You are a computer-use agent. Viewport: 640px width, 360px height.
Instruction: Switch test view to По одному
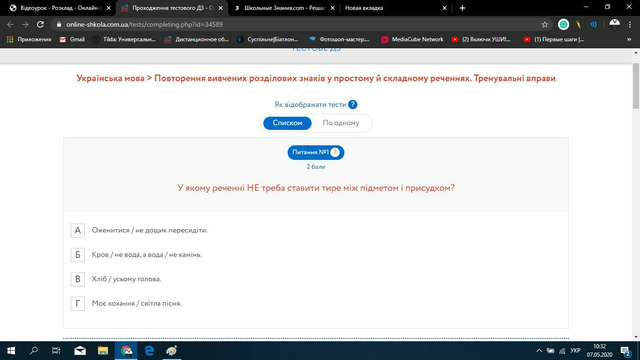pyautogui.click(x=341, y=123)
